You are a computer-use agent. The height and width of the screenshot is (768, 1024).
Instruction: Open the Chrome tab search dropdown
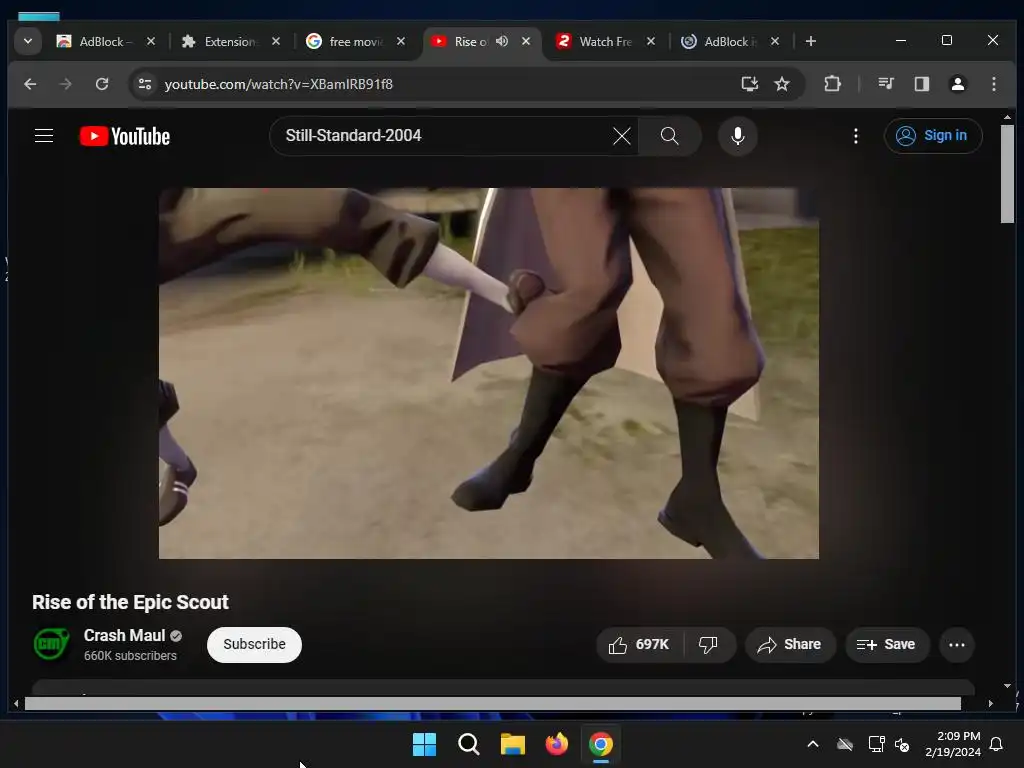click(x=27, y=41)
